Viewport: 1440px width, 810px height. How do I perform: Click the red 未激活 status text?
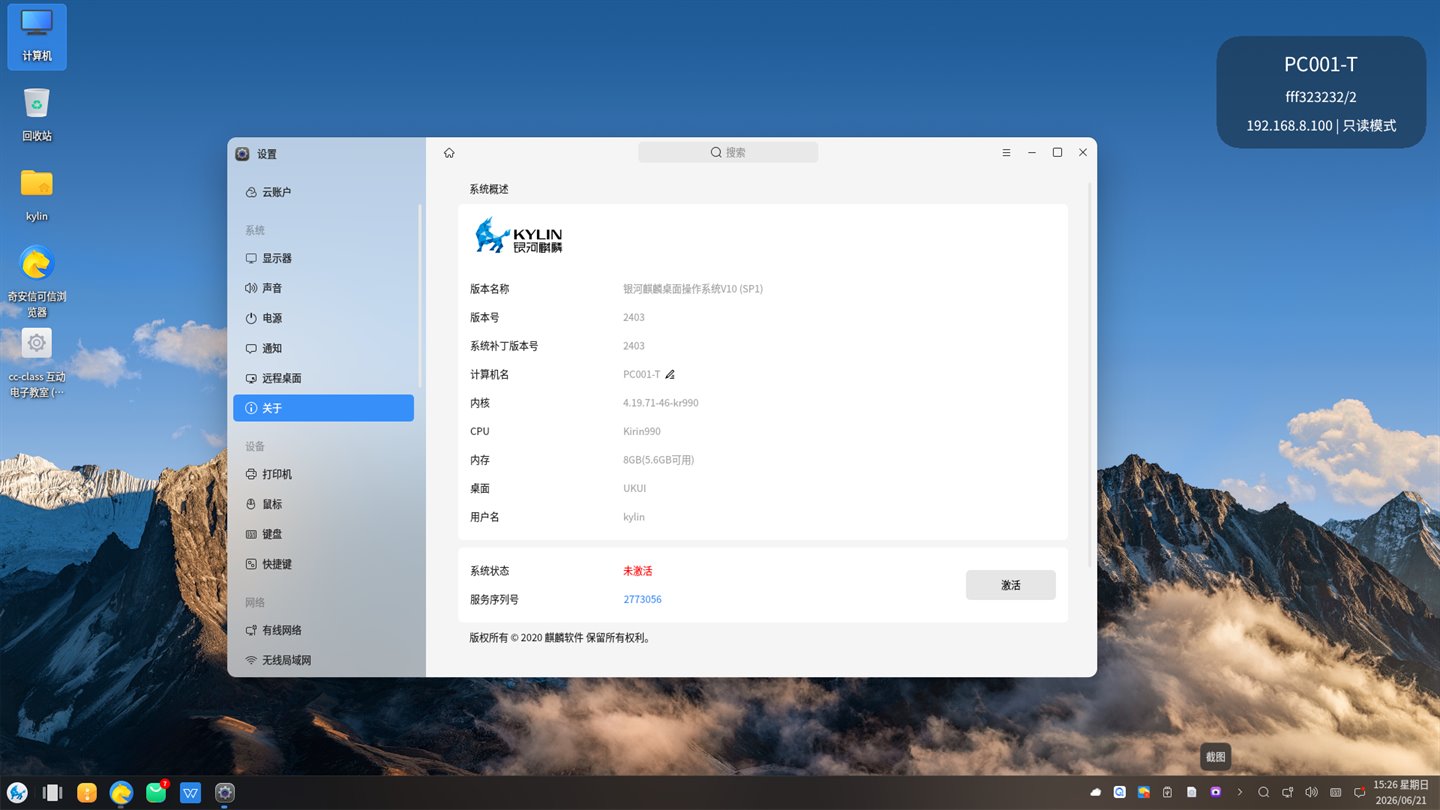pyautogui.click(x=637, y=571)
